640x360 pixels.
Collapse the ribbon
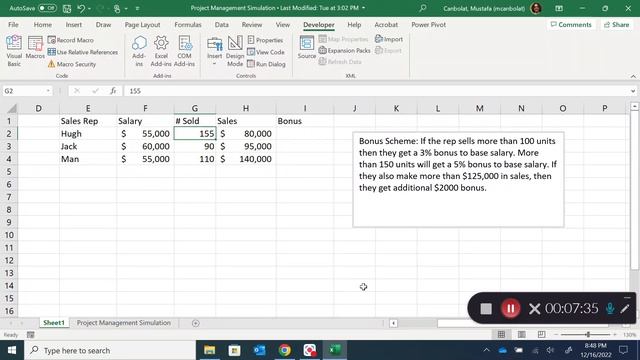coord(633,76)
